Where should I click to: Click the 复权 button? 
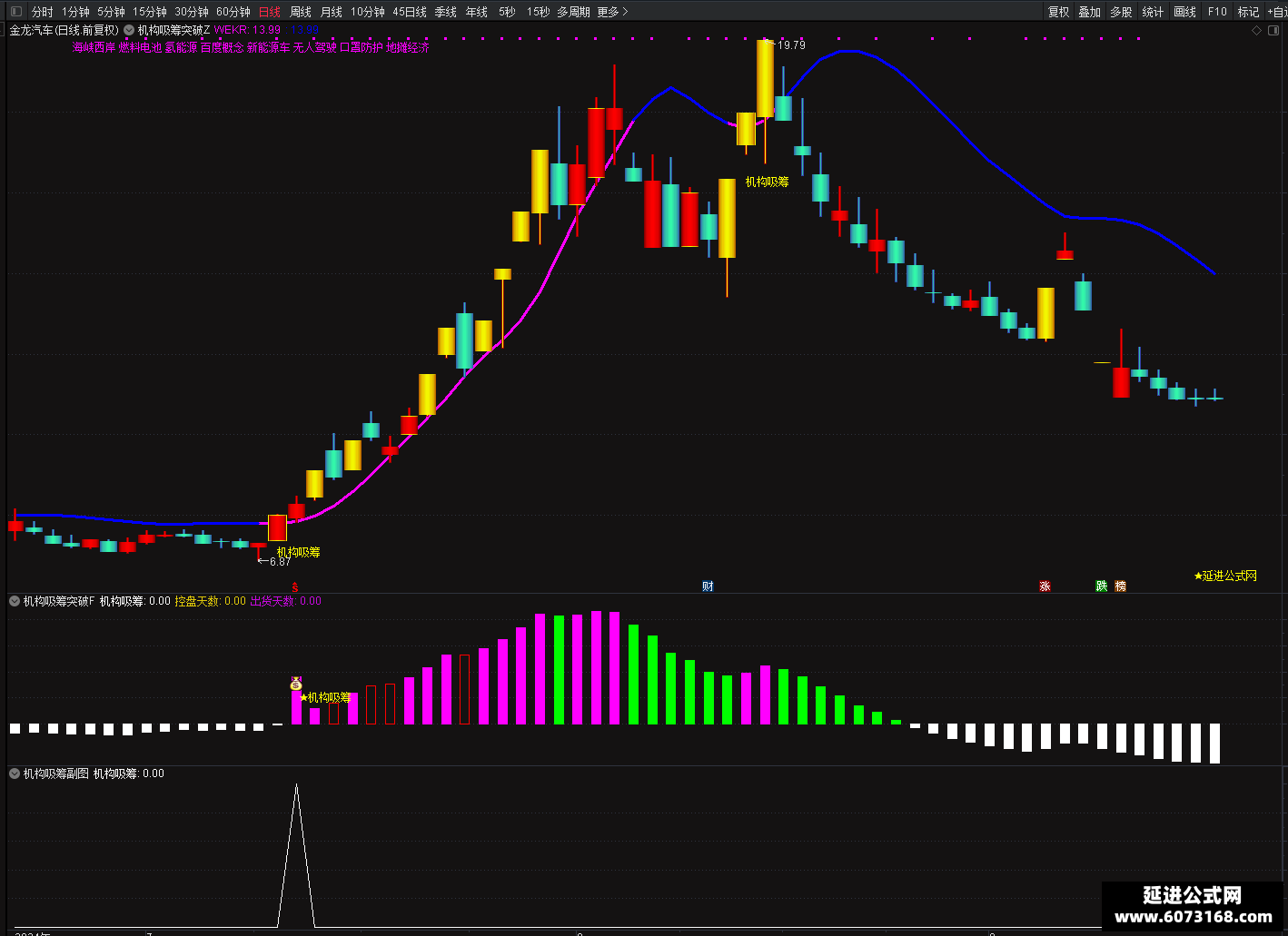[1059, 12]
